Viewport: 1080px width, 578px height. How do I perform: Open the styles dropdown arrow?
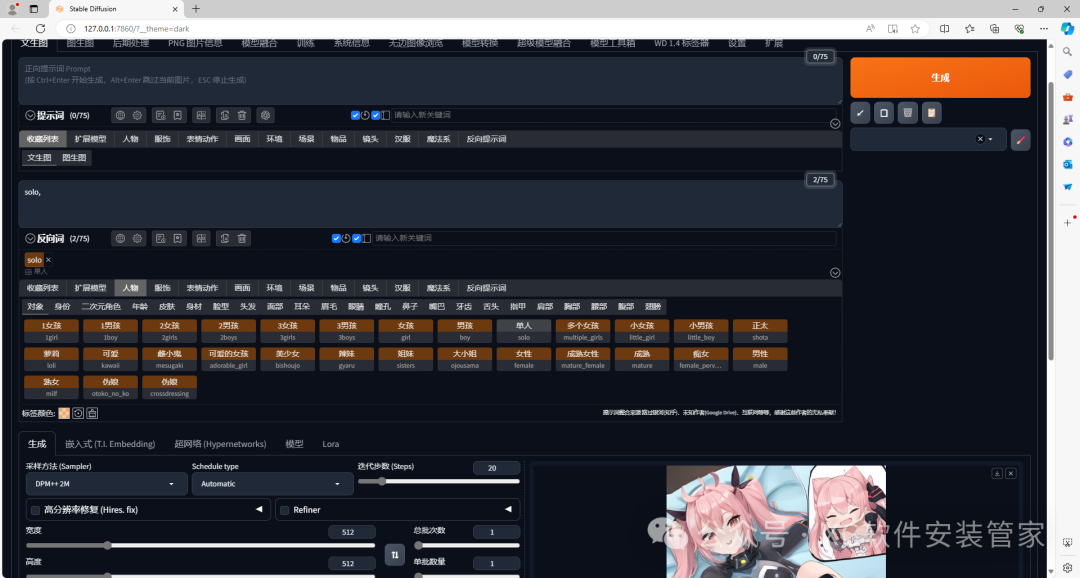990,139
